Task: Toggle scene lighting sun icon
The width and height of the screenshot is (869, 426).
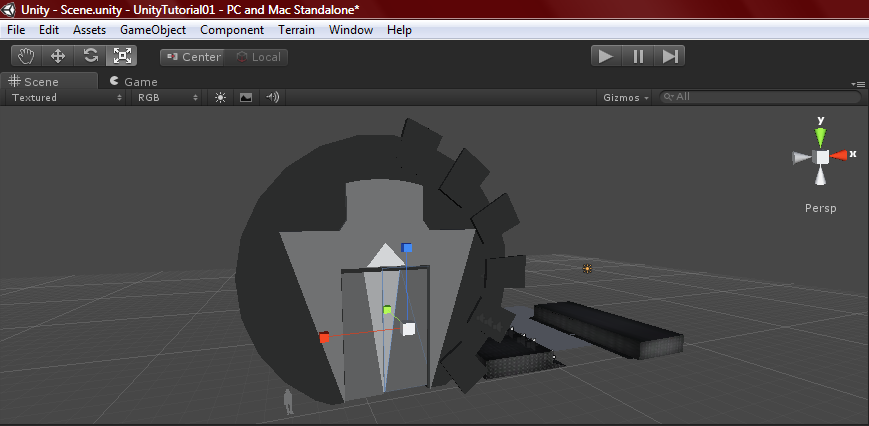Action: coord(221,97)
